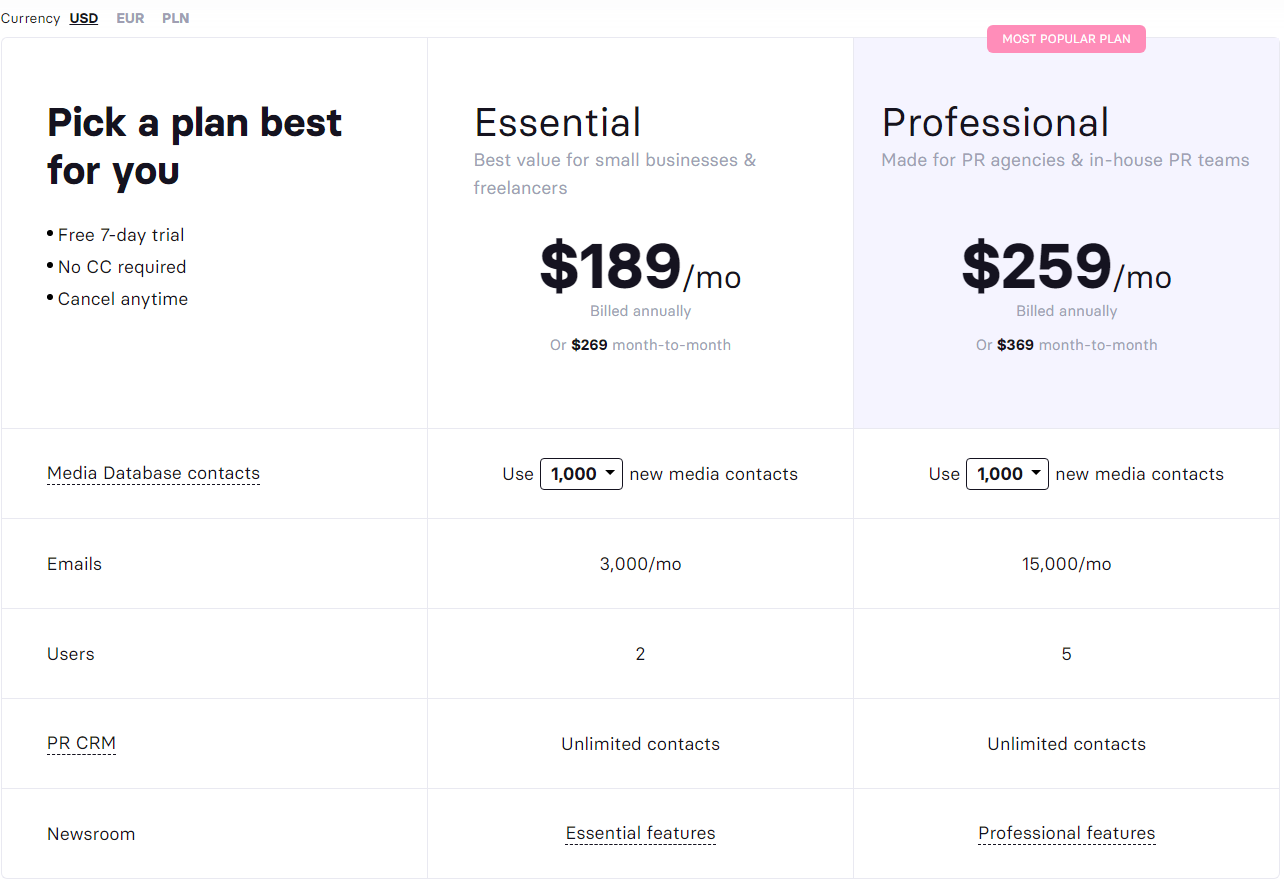This screenshot has width=1284, height=880.
Task: Click the Professional $369 month-to-month text
Action: 1066,345
